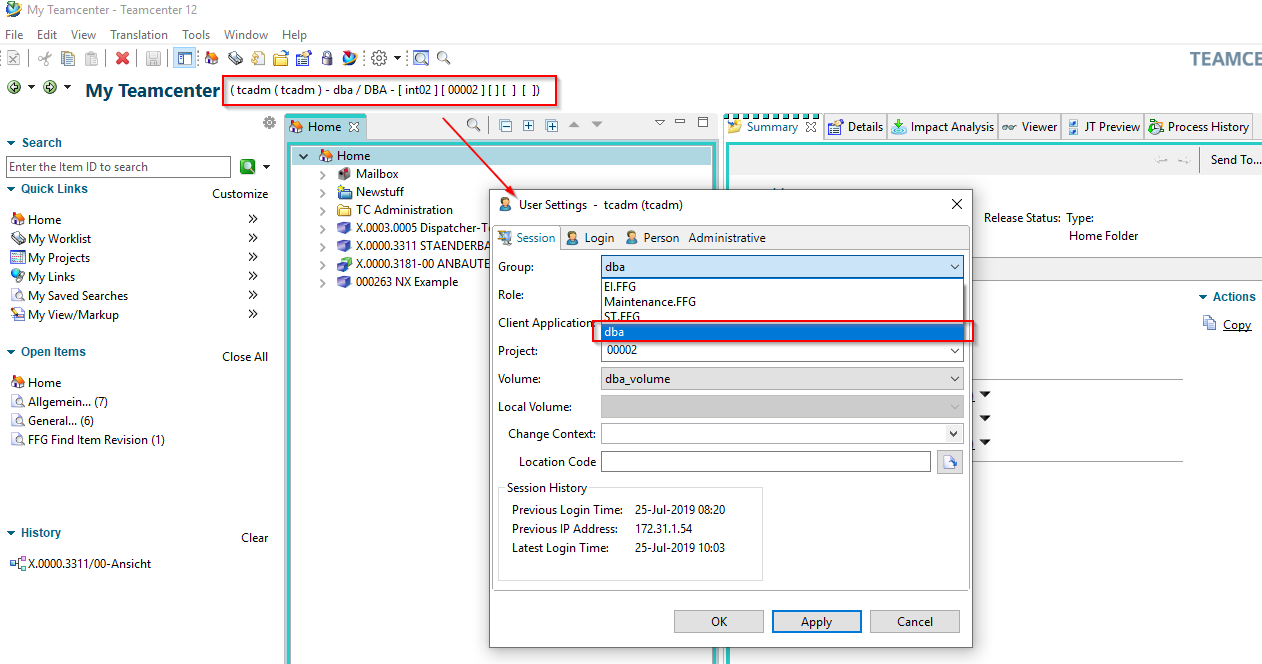Viewport: 1262px width, 664px height.
Task: Click the Item ID search field
Action: (118, 167)
